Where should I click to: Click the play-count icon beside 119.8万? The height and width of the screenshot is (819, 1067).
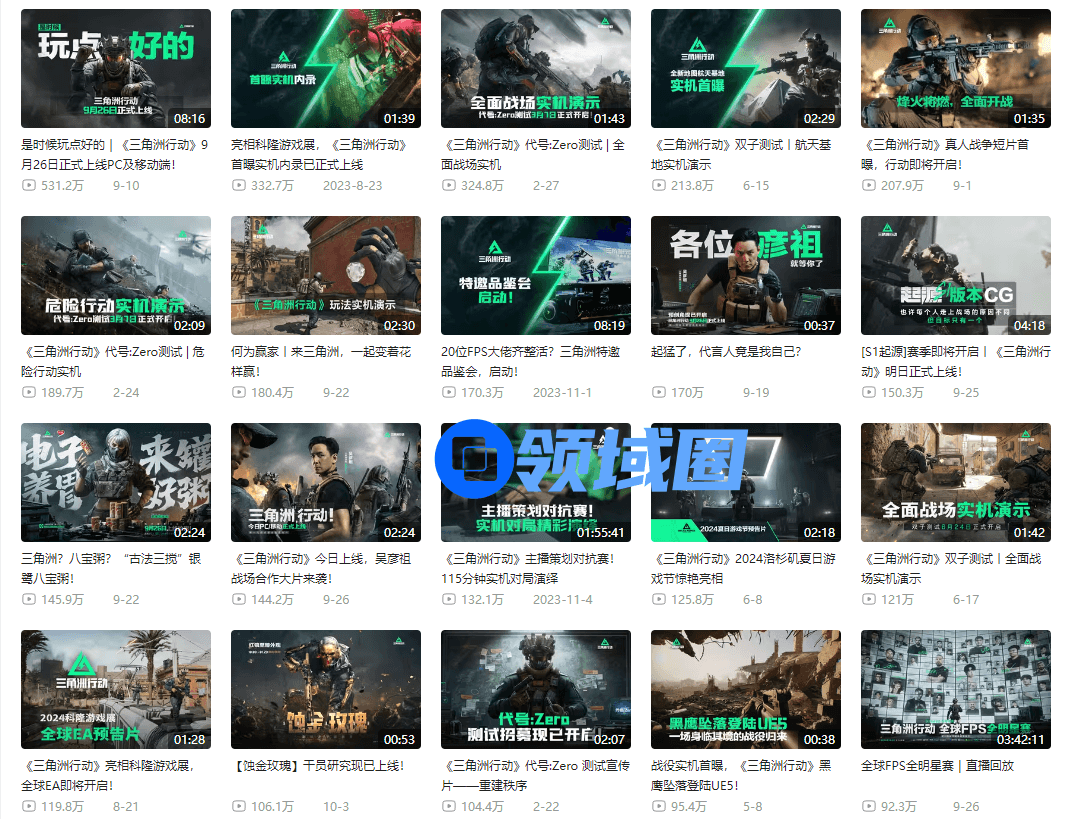point(28,807)
